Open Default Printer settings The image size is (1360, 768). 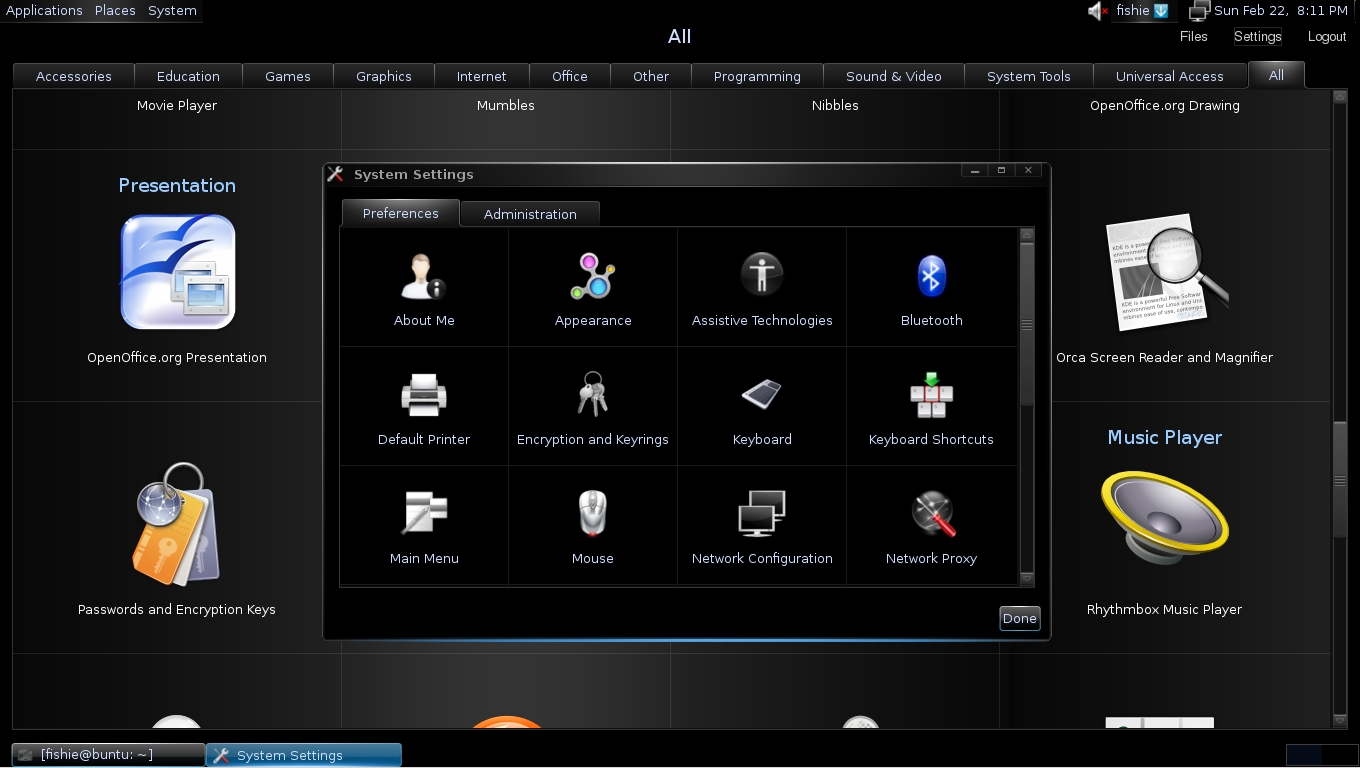click(x=424, y=396)
